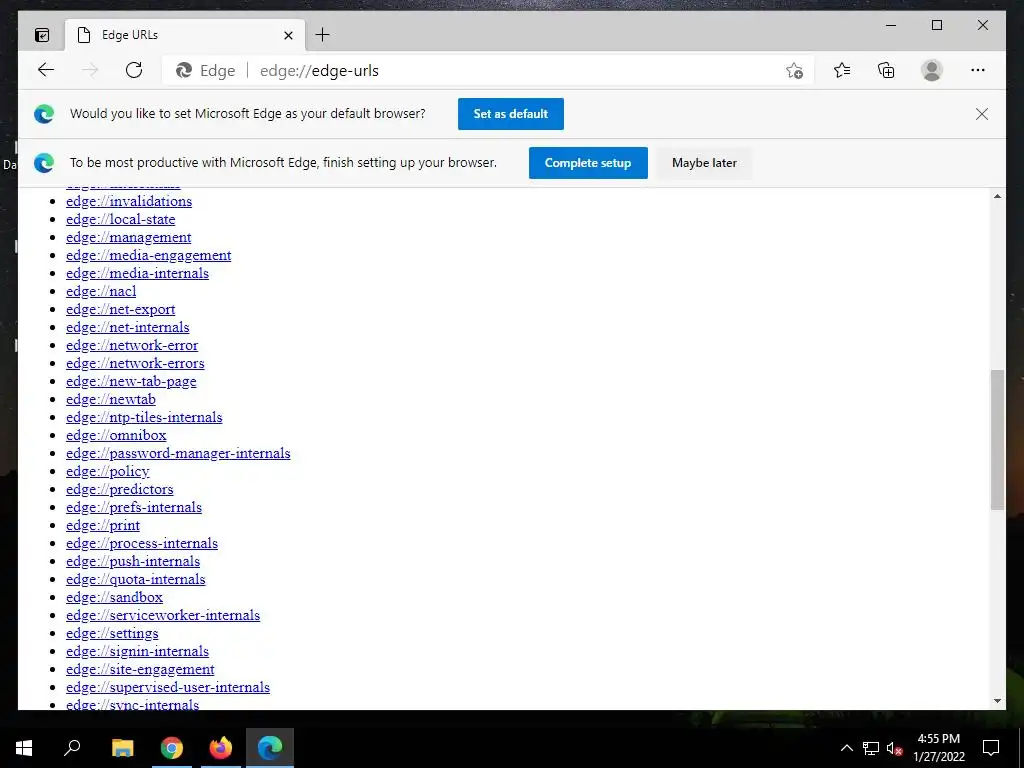Open the user profile avatar
Viewport: 1024px width, 768px height.
pos(932,70)
